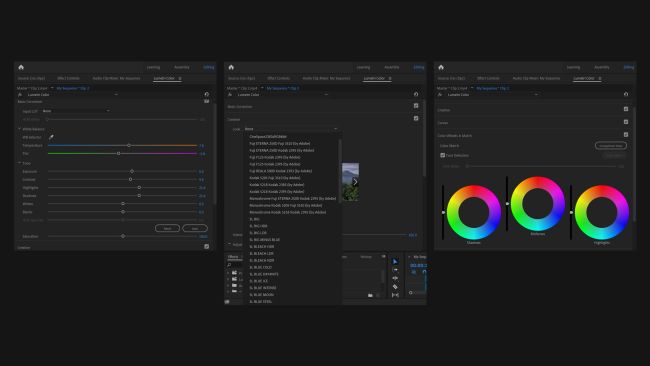
Task: Click the Home icon in the middle panel
Action: 231,67
